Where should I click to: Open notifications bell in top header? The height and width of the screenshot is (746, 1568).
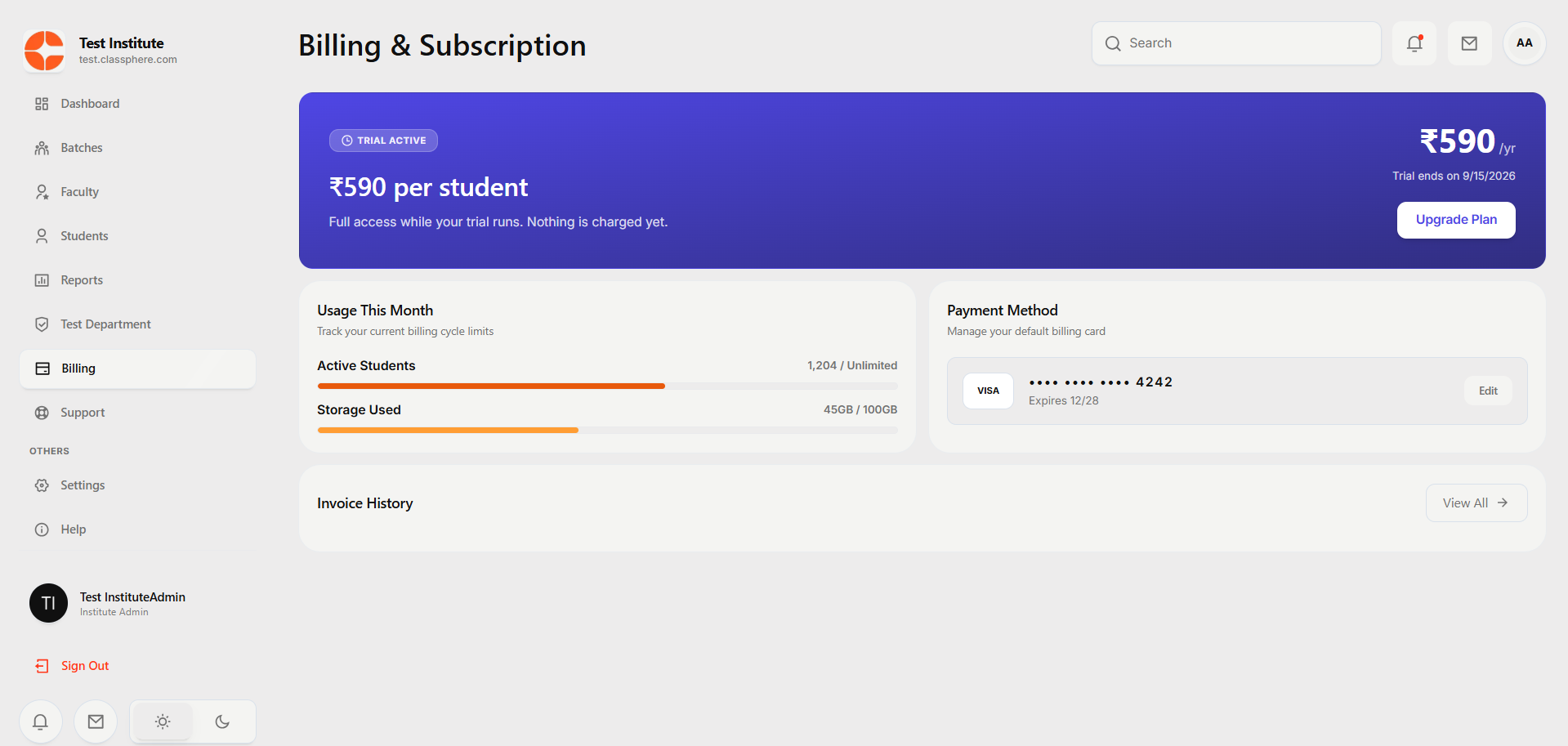click(x=1414, y=43)
